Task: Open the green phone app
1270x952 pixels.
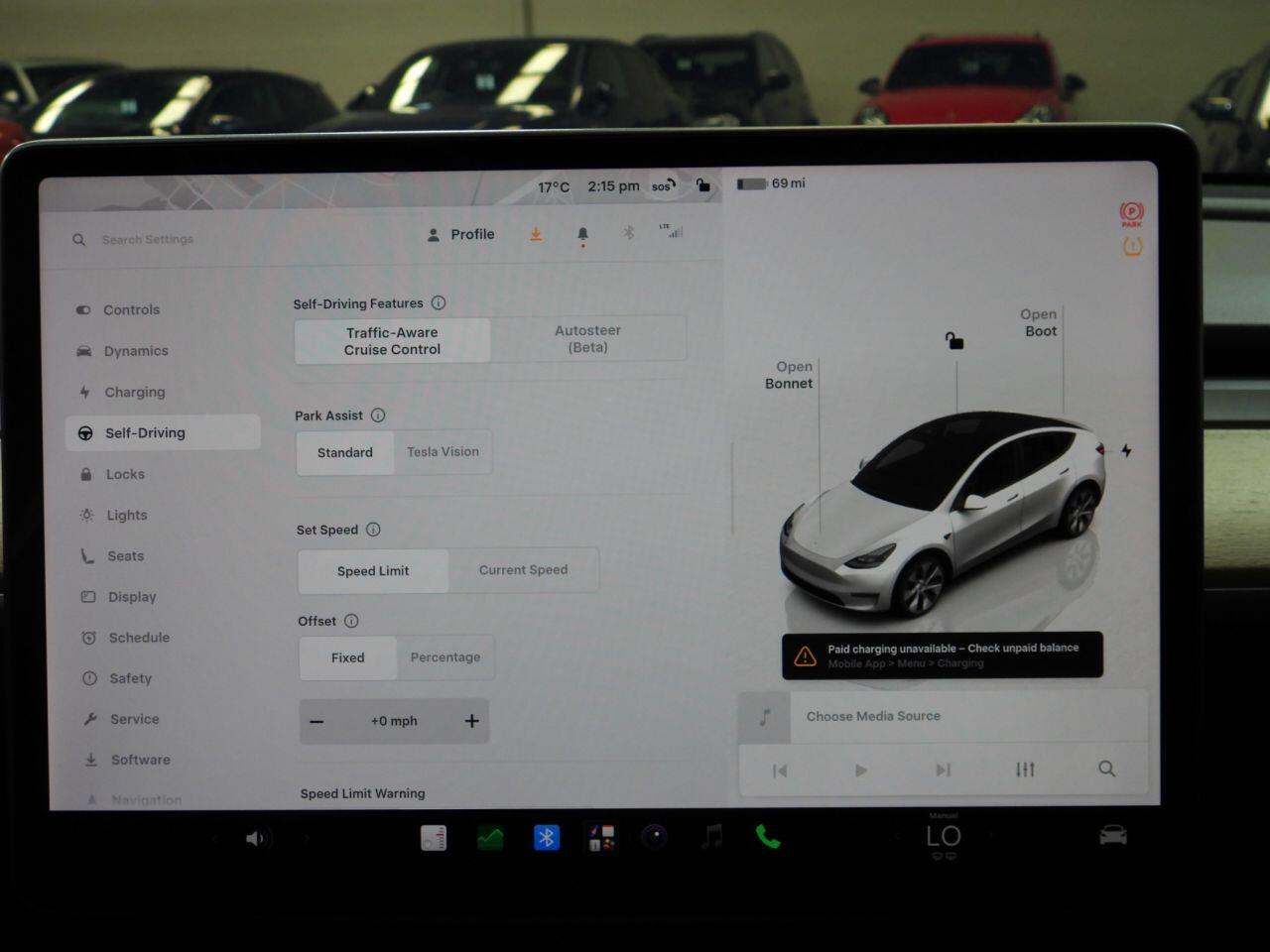Action: tap(767, 837)
